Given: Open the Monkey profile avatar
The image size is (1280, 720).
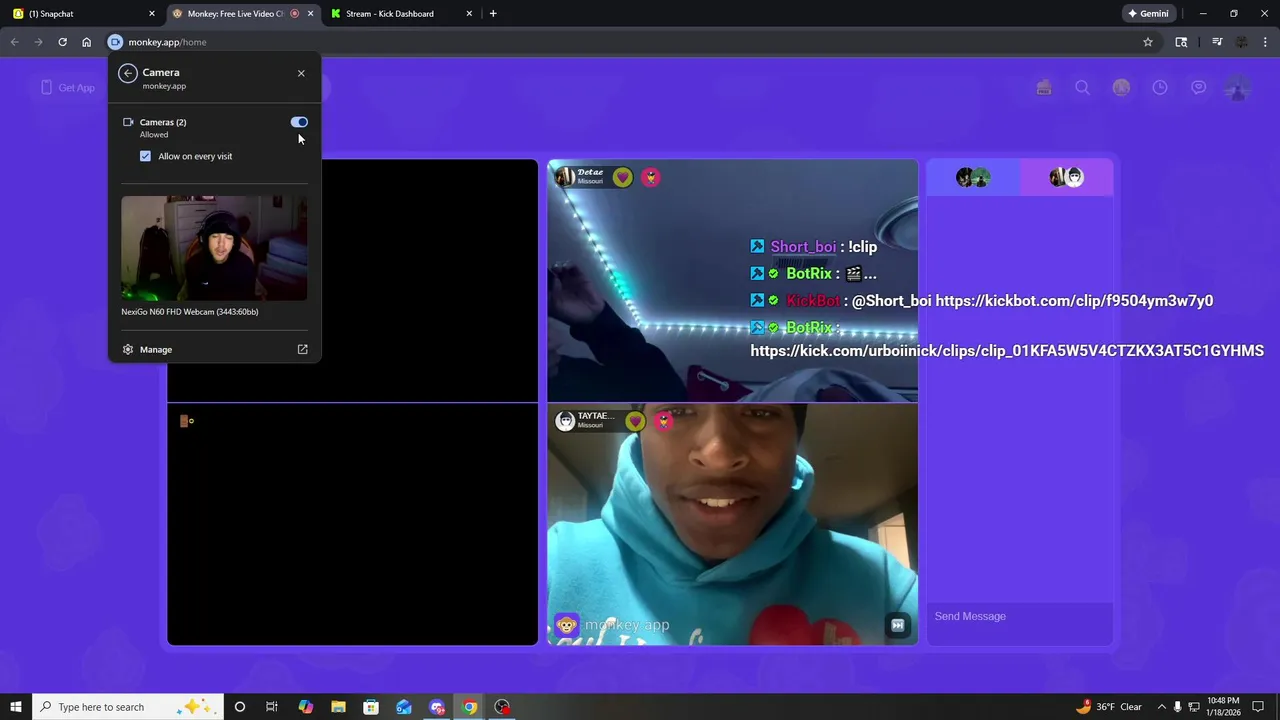Looking at the screenshot, I should (x=1238, y=88).
